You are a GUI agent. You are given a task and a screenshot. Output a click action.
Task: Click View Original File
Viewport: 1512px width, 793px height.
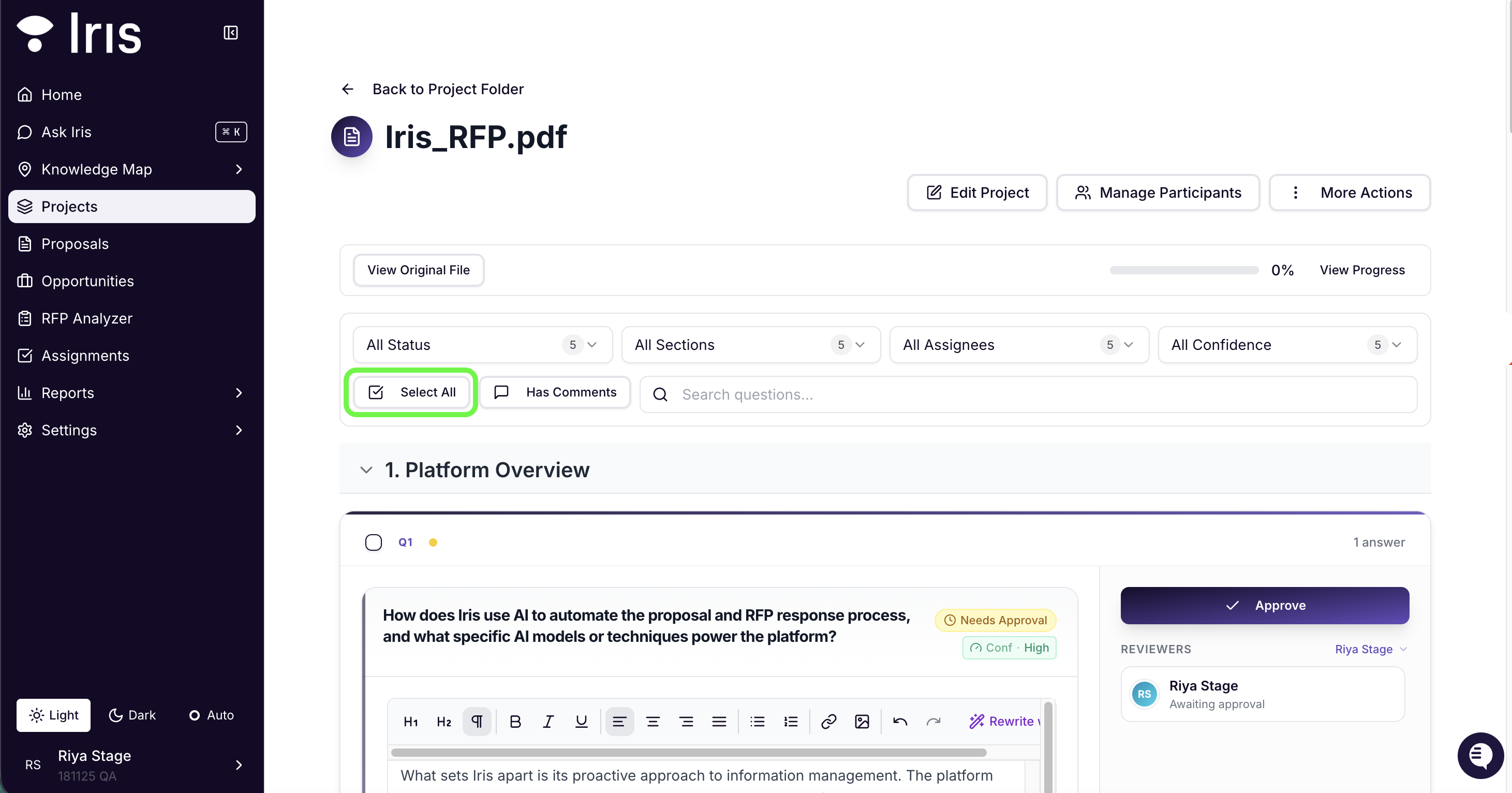pyautogui.click(x=419, y=270)
